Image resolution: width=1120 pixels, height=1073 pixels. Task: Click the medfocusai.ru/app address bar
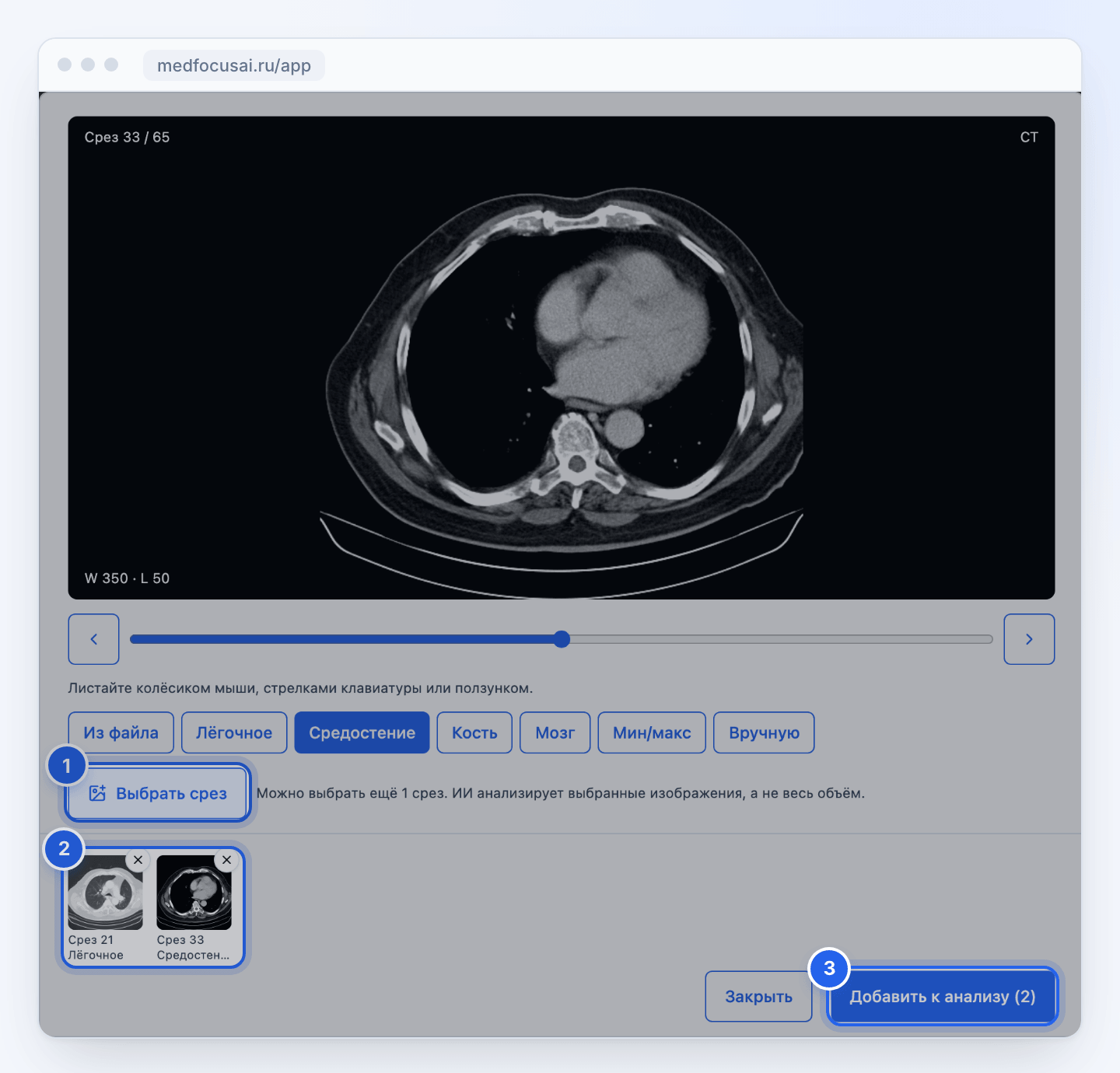234,65
